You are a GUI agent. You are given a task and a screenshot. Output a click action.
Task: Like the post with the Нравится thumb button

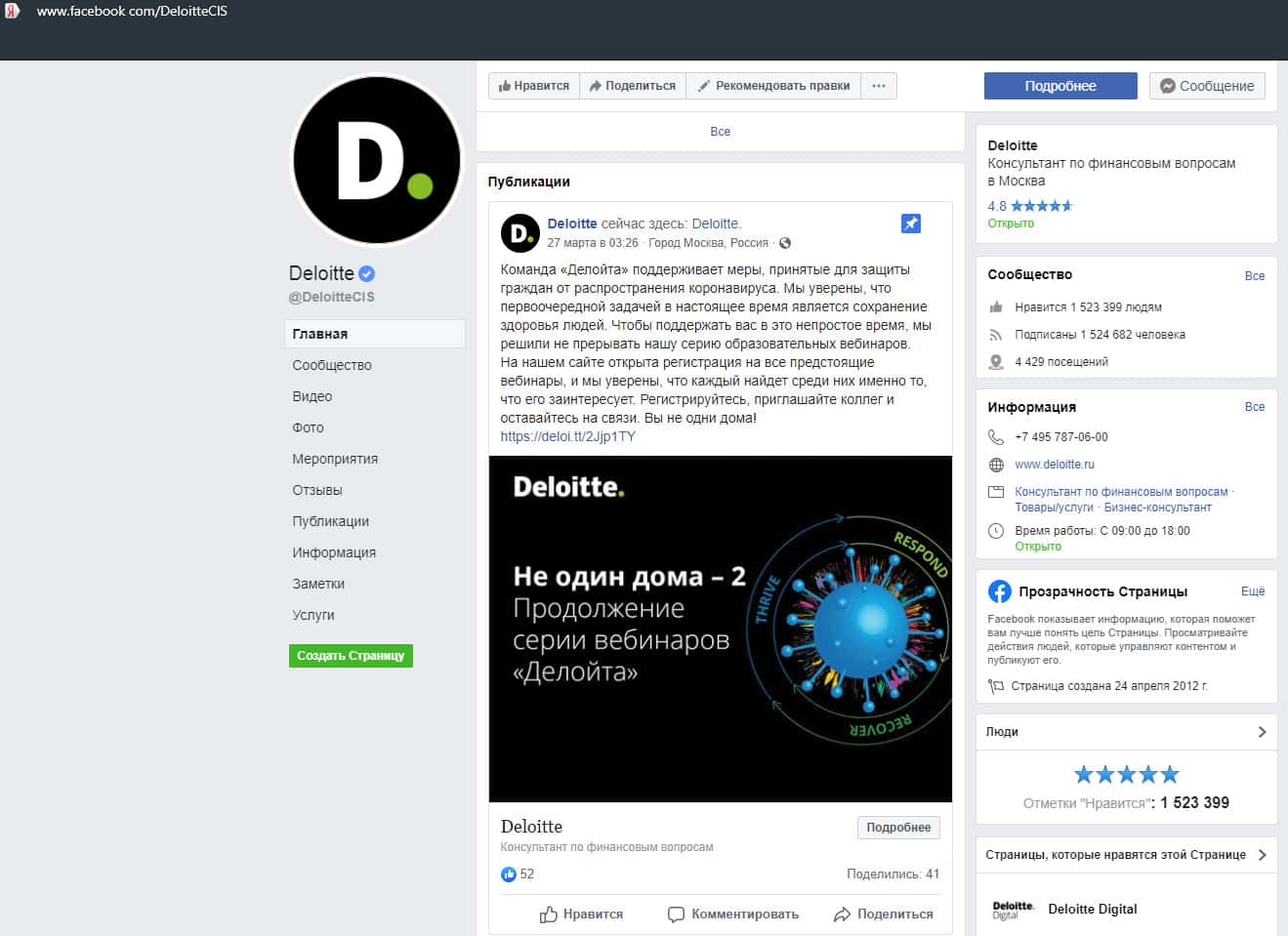pos(581,915)
